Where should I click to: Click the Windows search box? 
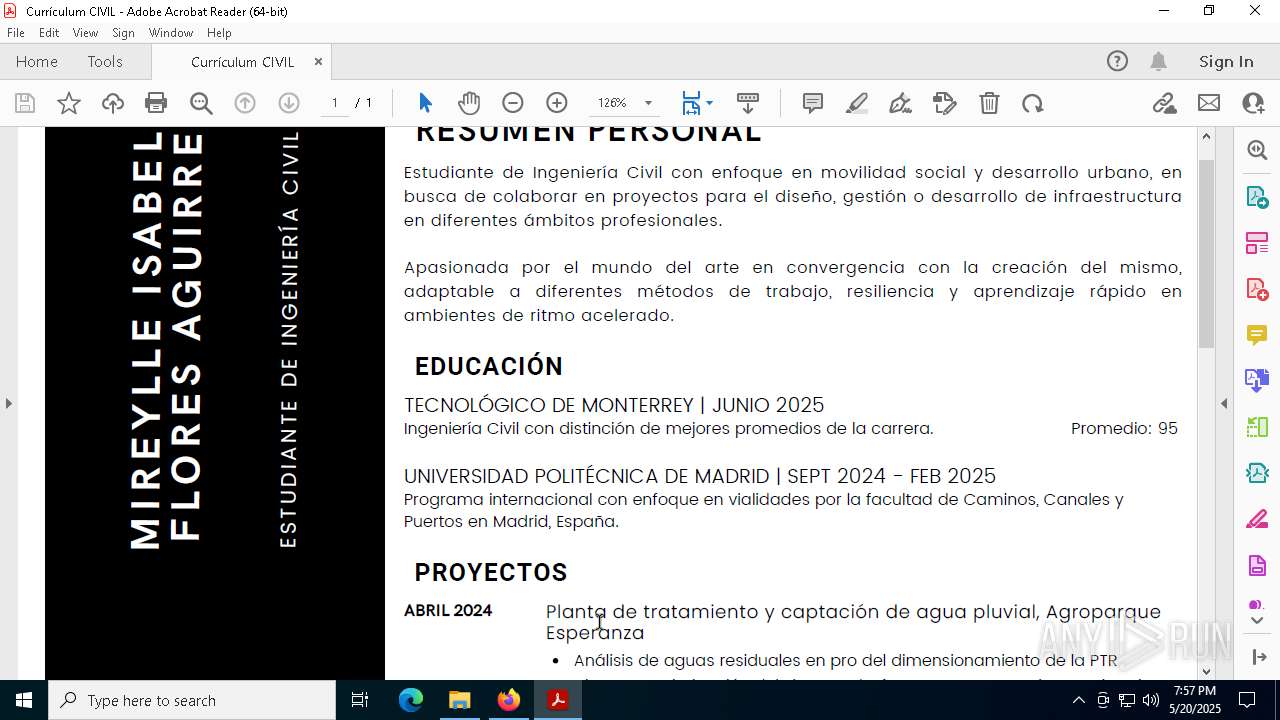click(192, 700)
